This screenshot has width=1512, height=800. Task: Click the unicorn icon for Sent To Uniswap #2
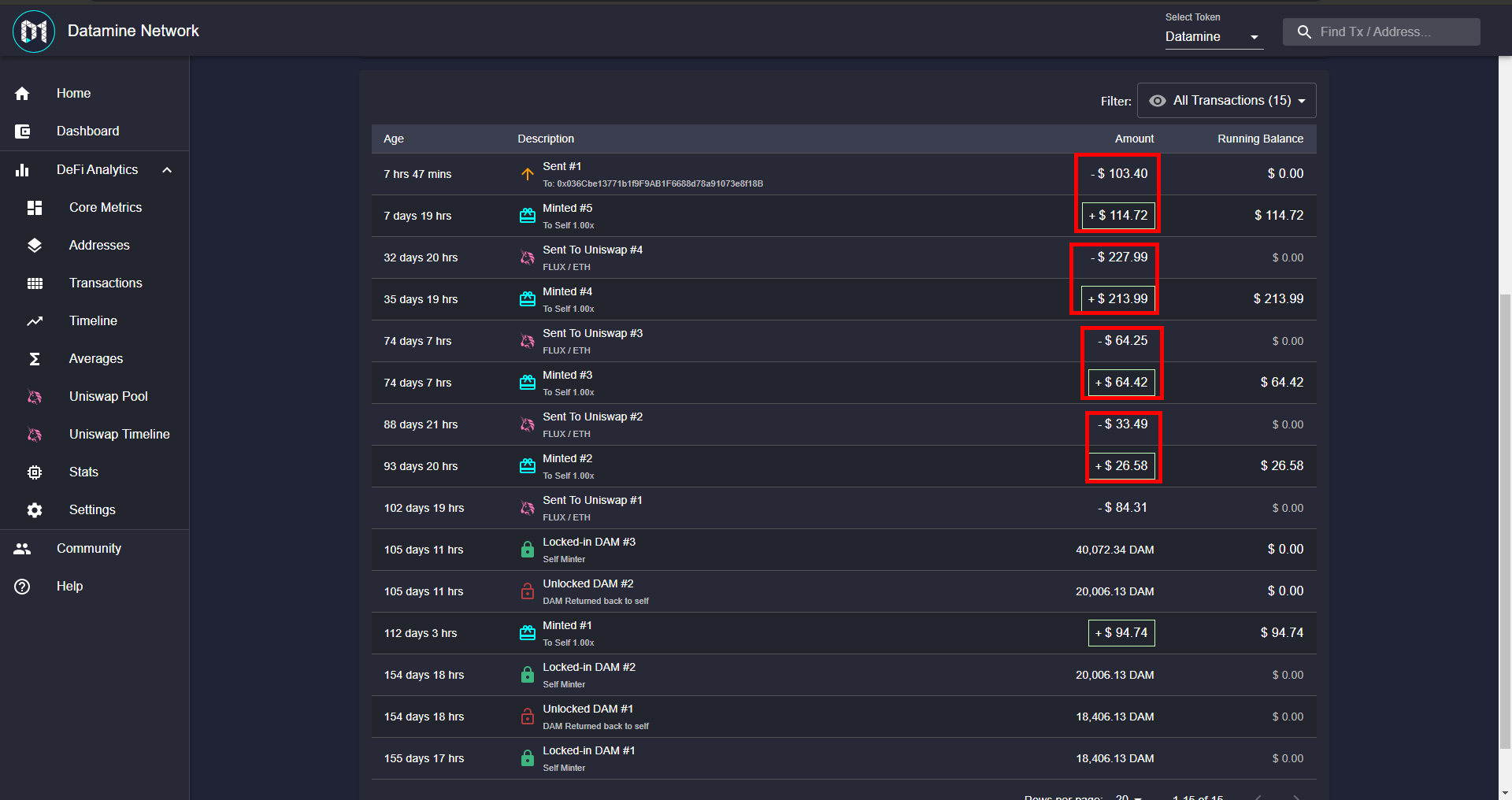(528, 424)
